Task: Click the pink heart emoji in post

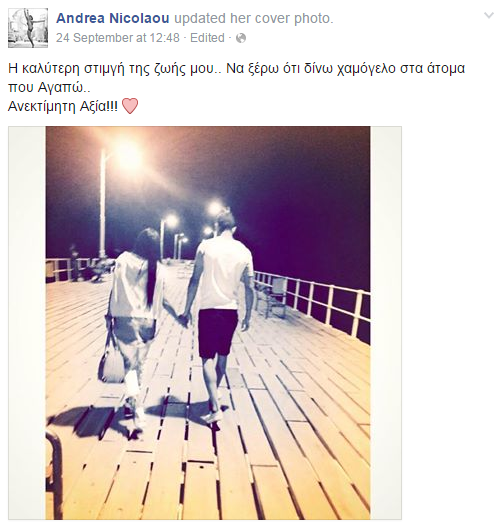Action: (x=130, y=106)
